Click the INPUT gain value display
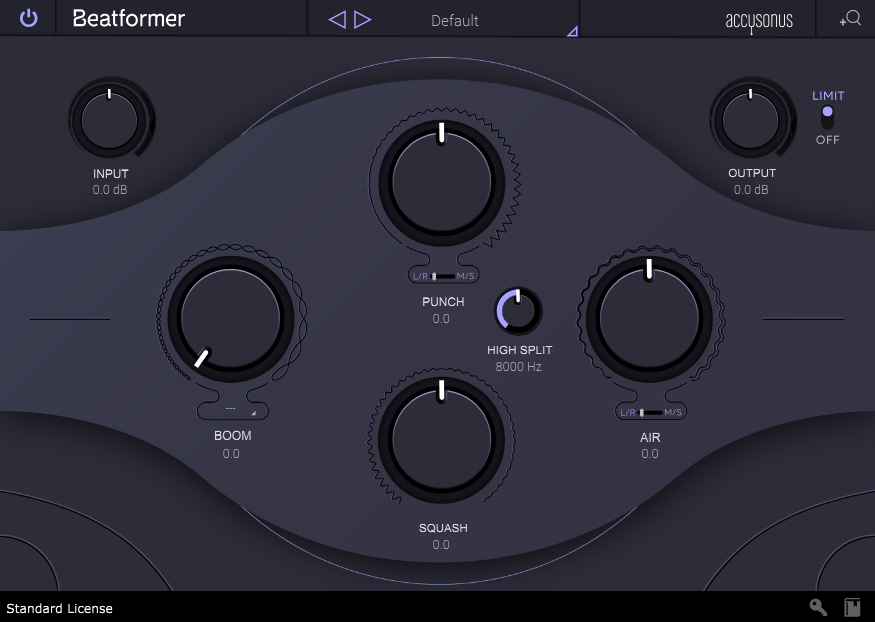Image resolution: width=875 pixels, height=622 pixels. click(x=110, y=189)
